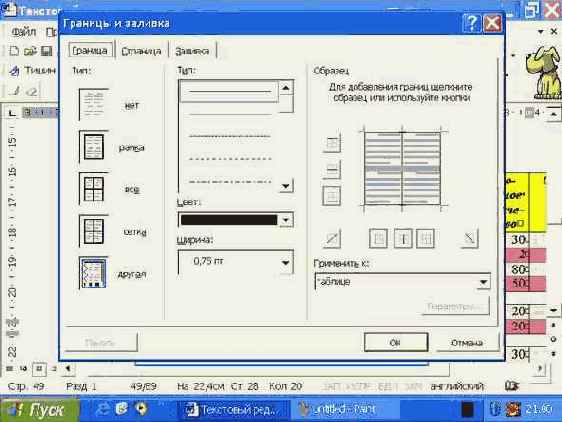The height and width of the screenshot is (422, 562).
Task: Select the 'все' all borders icon
Action: click(x=94, y=189)
